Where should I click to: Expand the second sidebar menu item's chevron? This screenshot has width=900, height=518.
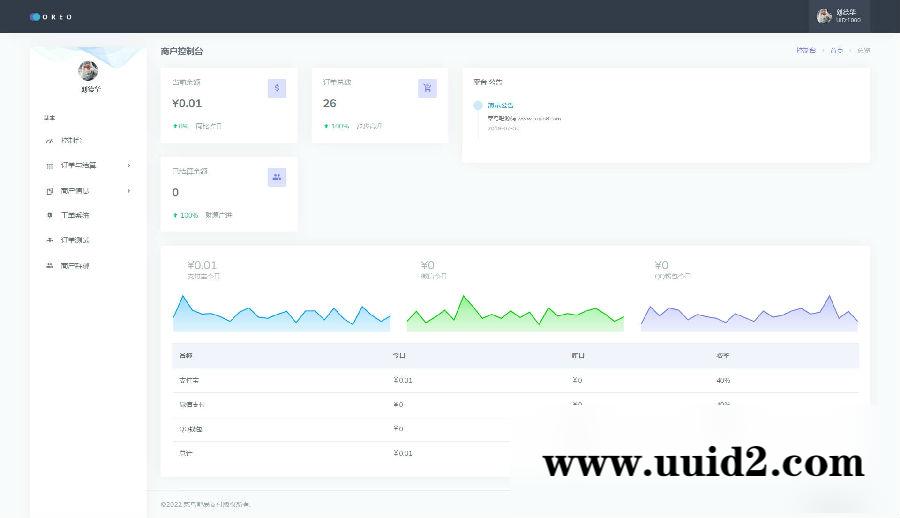(x=128, y=165)
